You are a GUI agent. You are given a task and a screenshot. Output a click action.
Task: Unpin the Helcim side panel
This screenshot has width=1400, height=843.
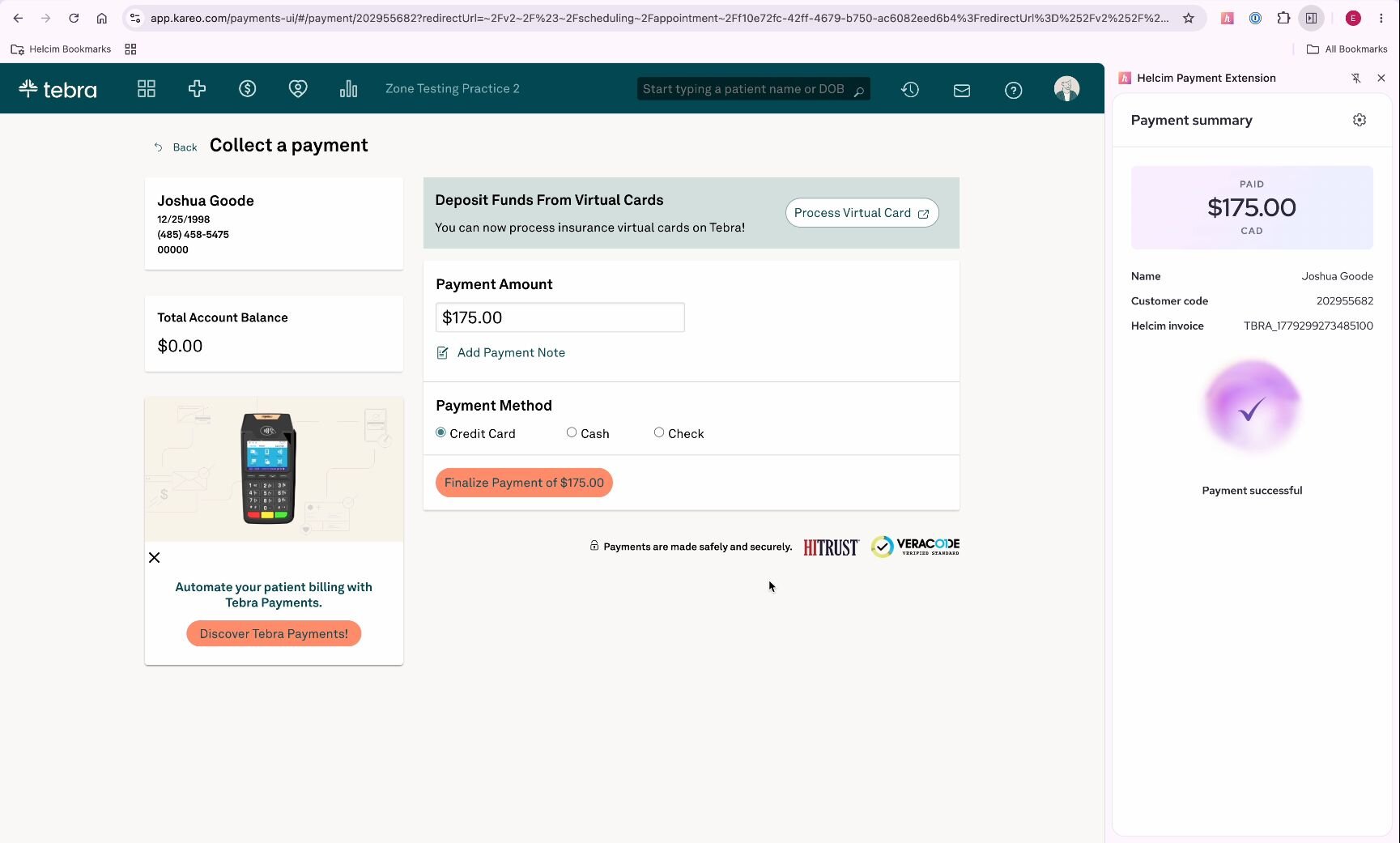1355,78
